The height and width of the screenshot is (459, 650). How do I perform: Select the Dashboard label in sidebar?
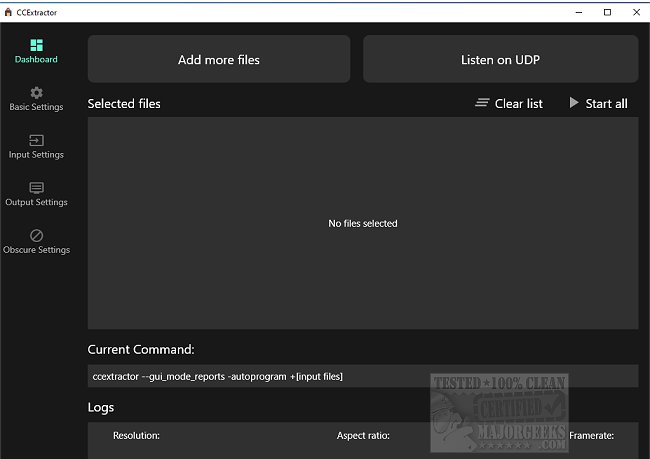(x=36, y=59)
